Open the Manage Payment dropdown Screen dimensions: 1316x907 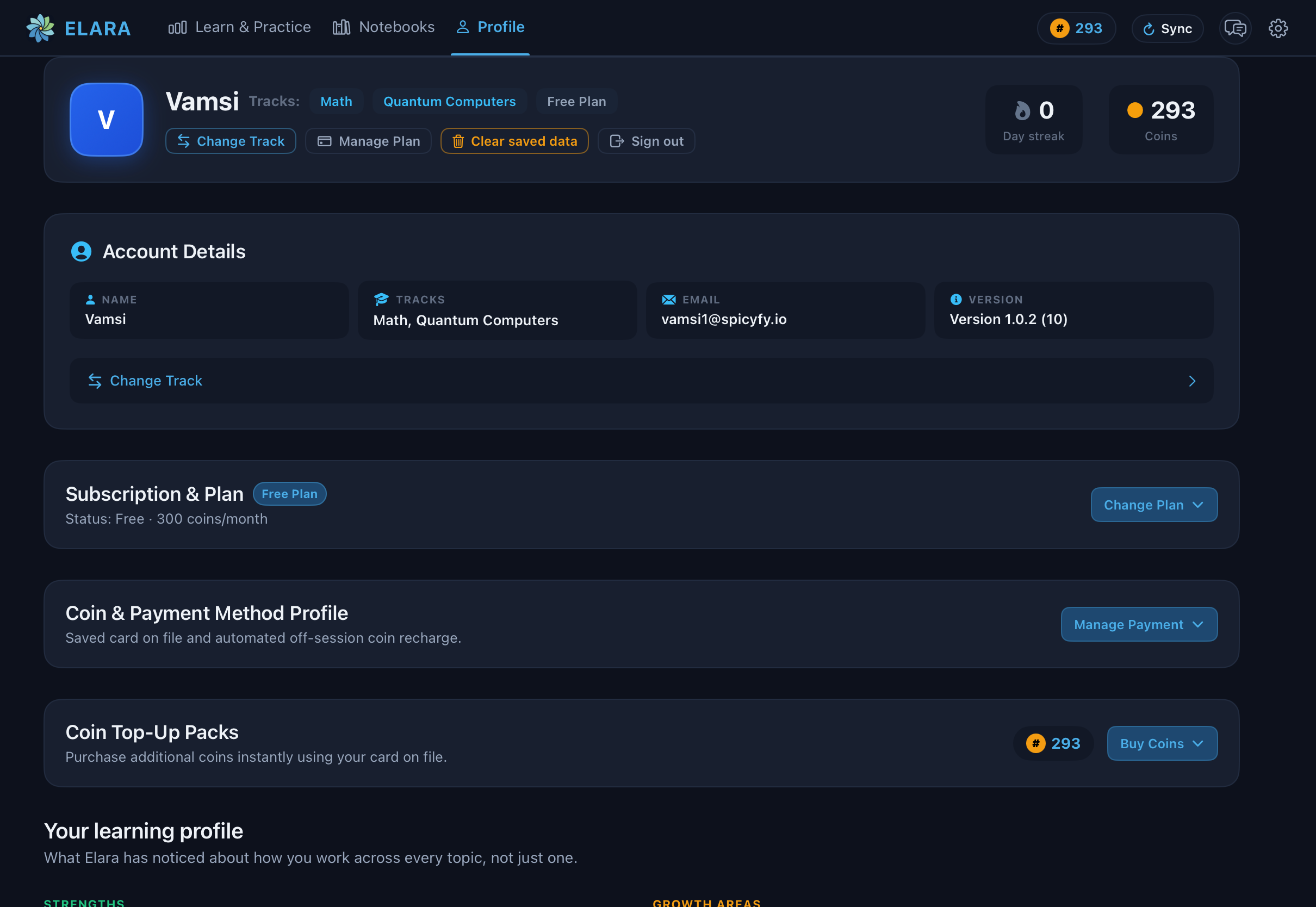(1139, 624)
